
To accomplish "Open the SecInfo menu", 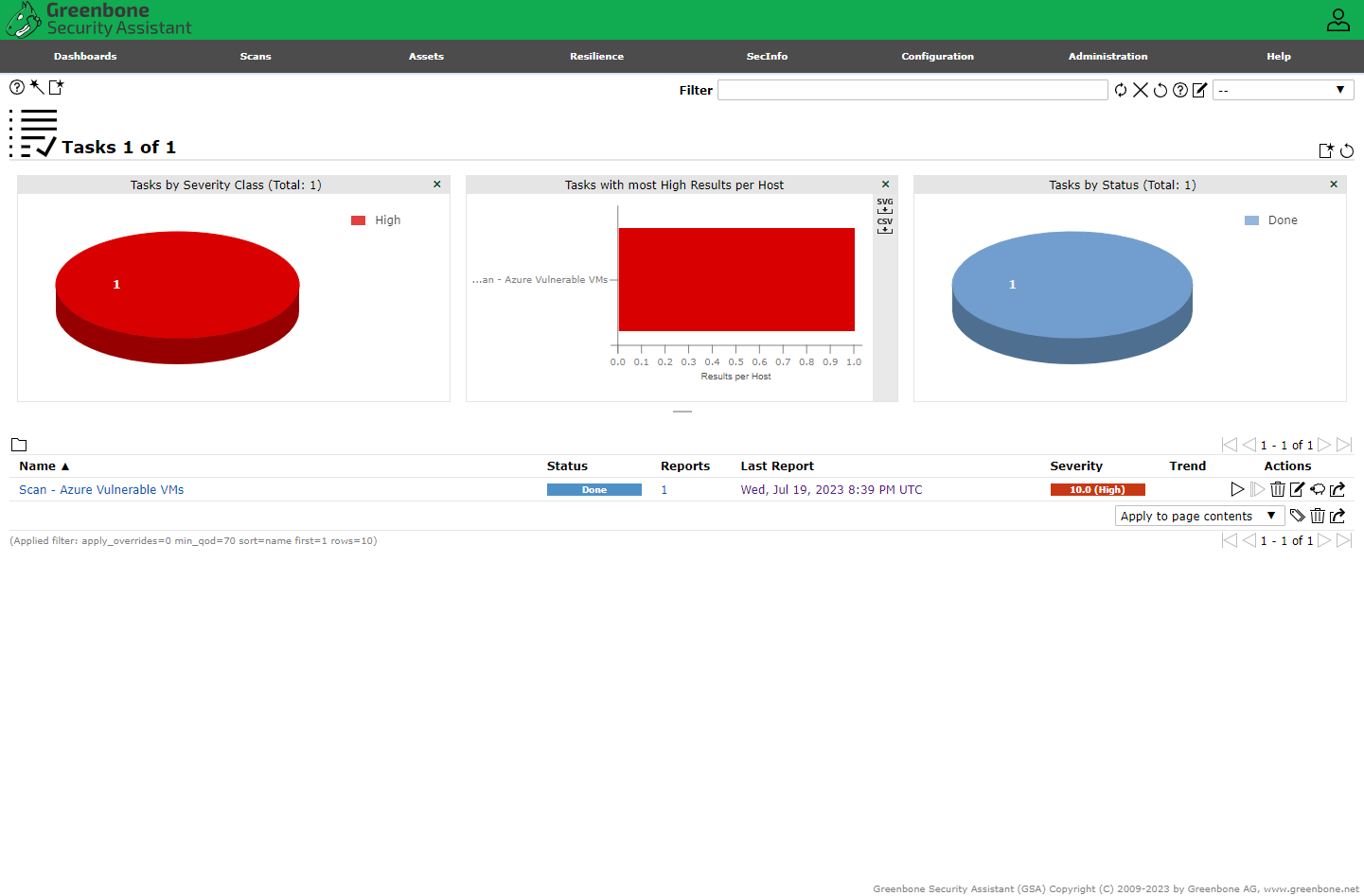I will pyautogui.click(x=767, y=57).
